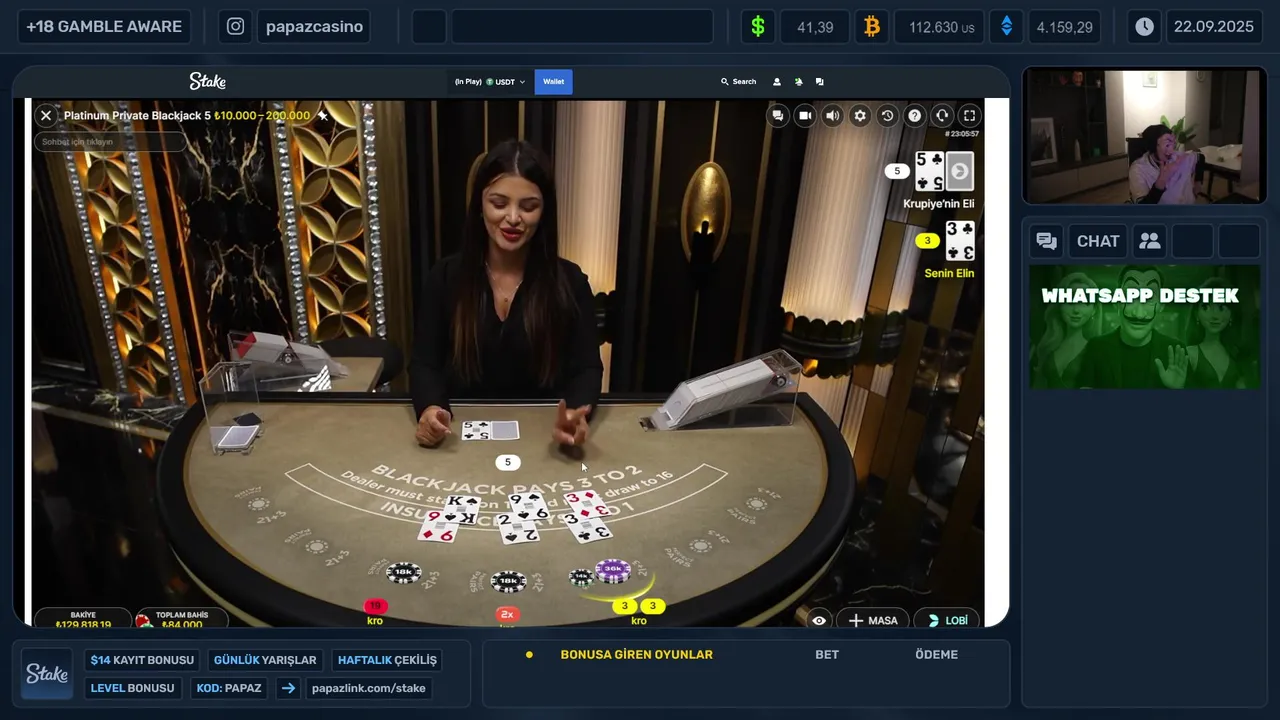
Task: Open the CHAT tab in side panel
Action: coord(1098,241)
